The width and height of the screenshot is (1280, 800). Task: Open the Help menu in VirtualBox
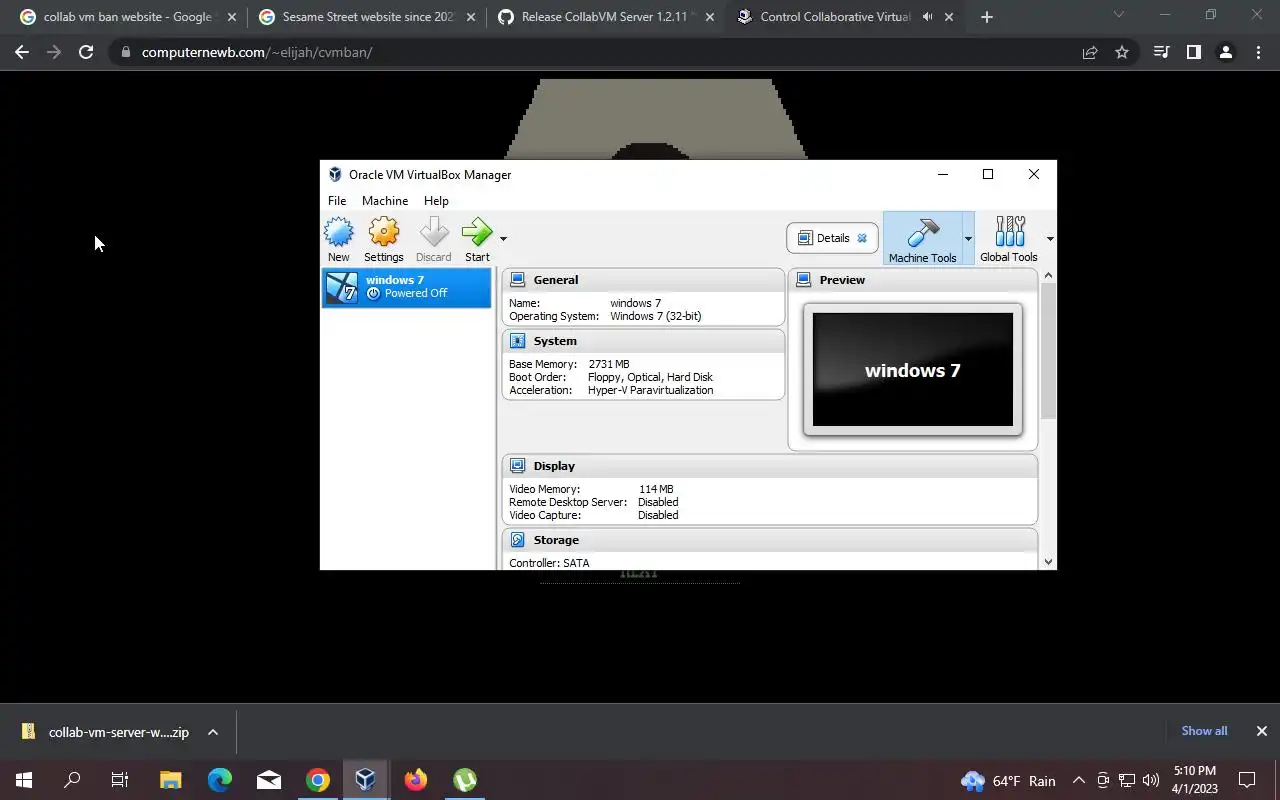[x=436, y=201]
